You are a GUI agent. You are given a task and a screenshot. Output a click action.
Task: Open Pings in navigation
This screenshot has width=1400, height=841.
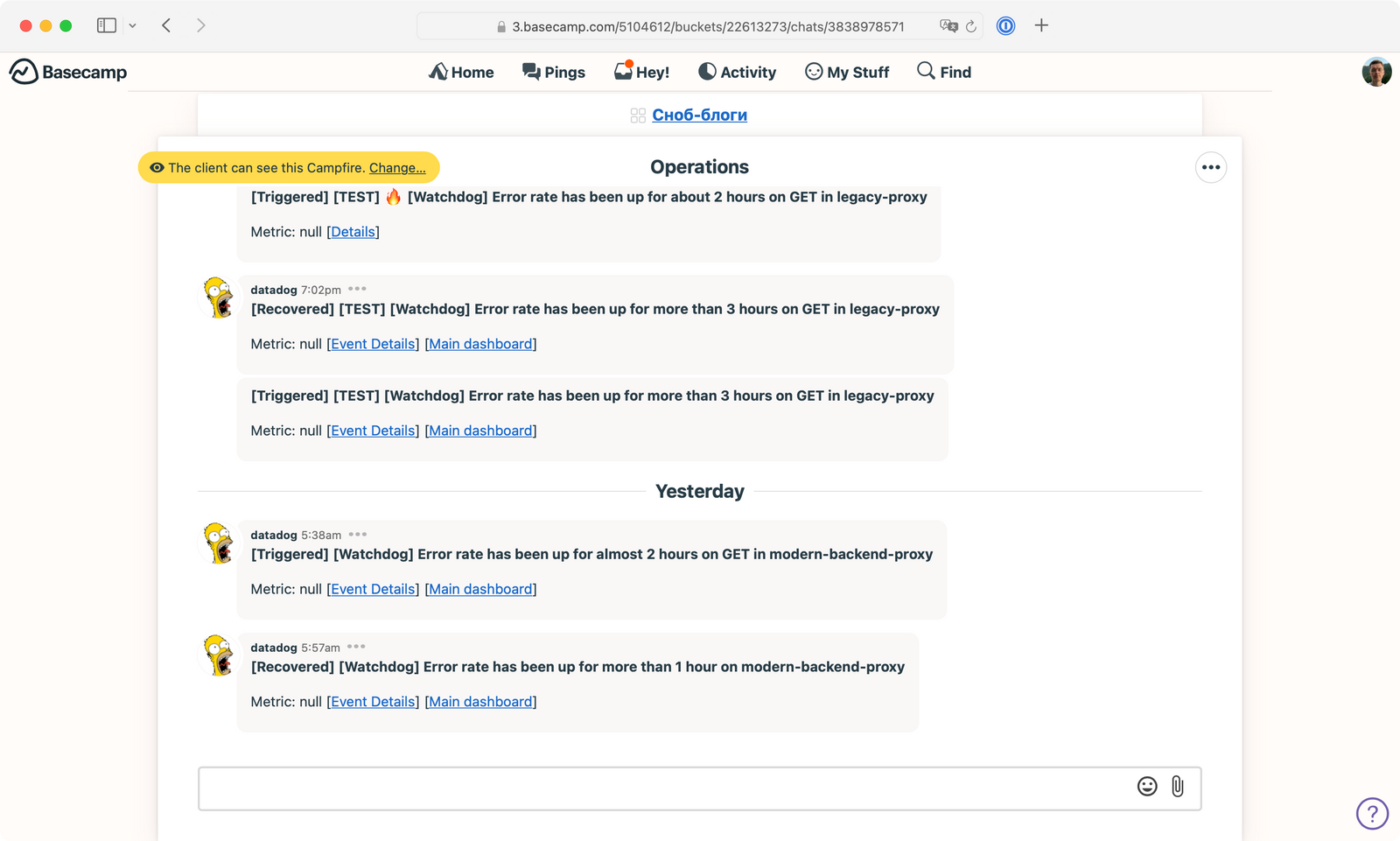pos(554,72)
